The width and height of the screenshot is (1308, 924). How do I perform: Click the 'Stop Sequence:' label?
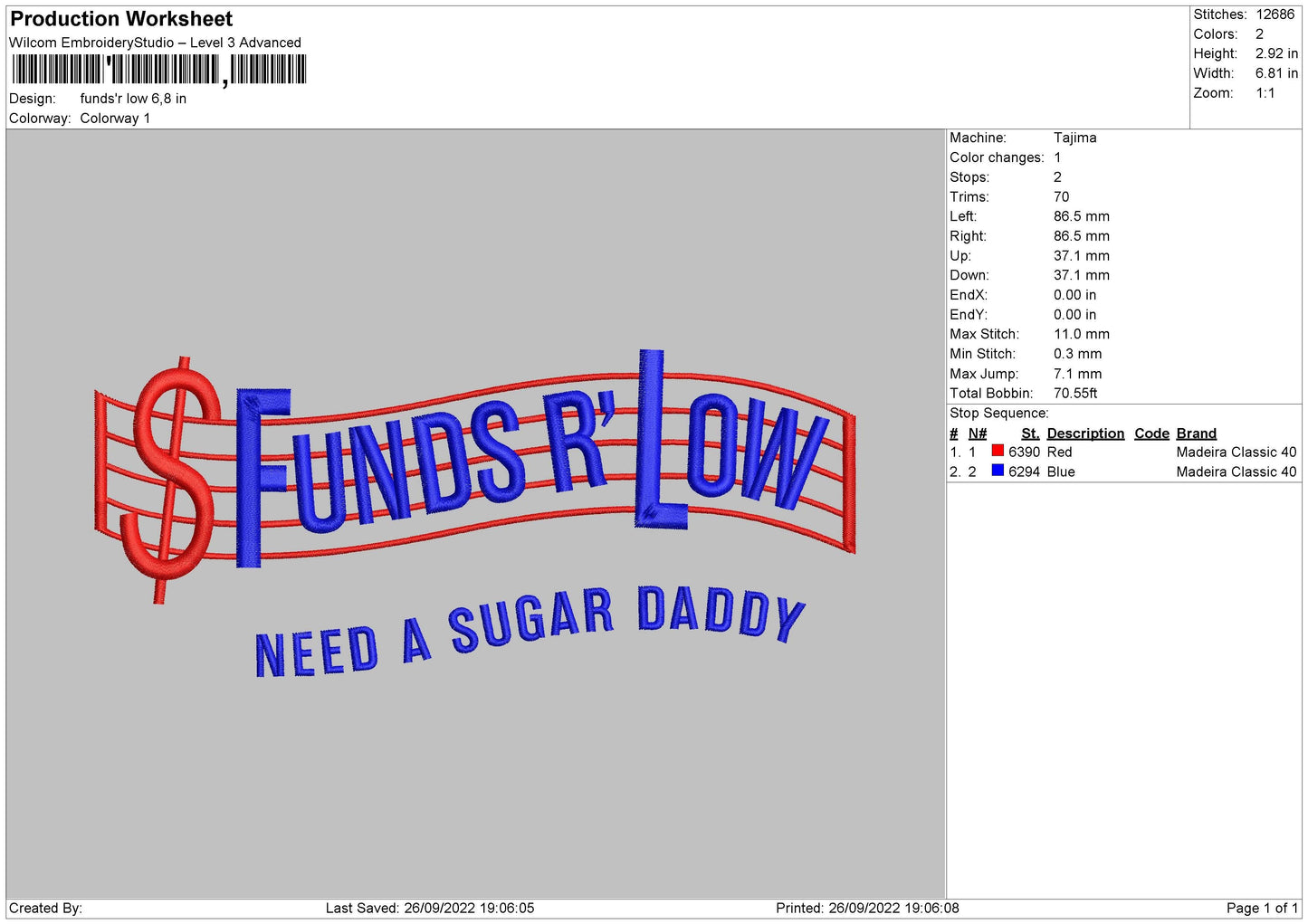[999, 414]
